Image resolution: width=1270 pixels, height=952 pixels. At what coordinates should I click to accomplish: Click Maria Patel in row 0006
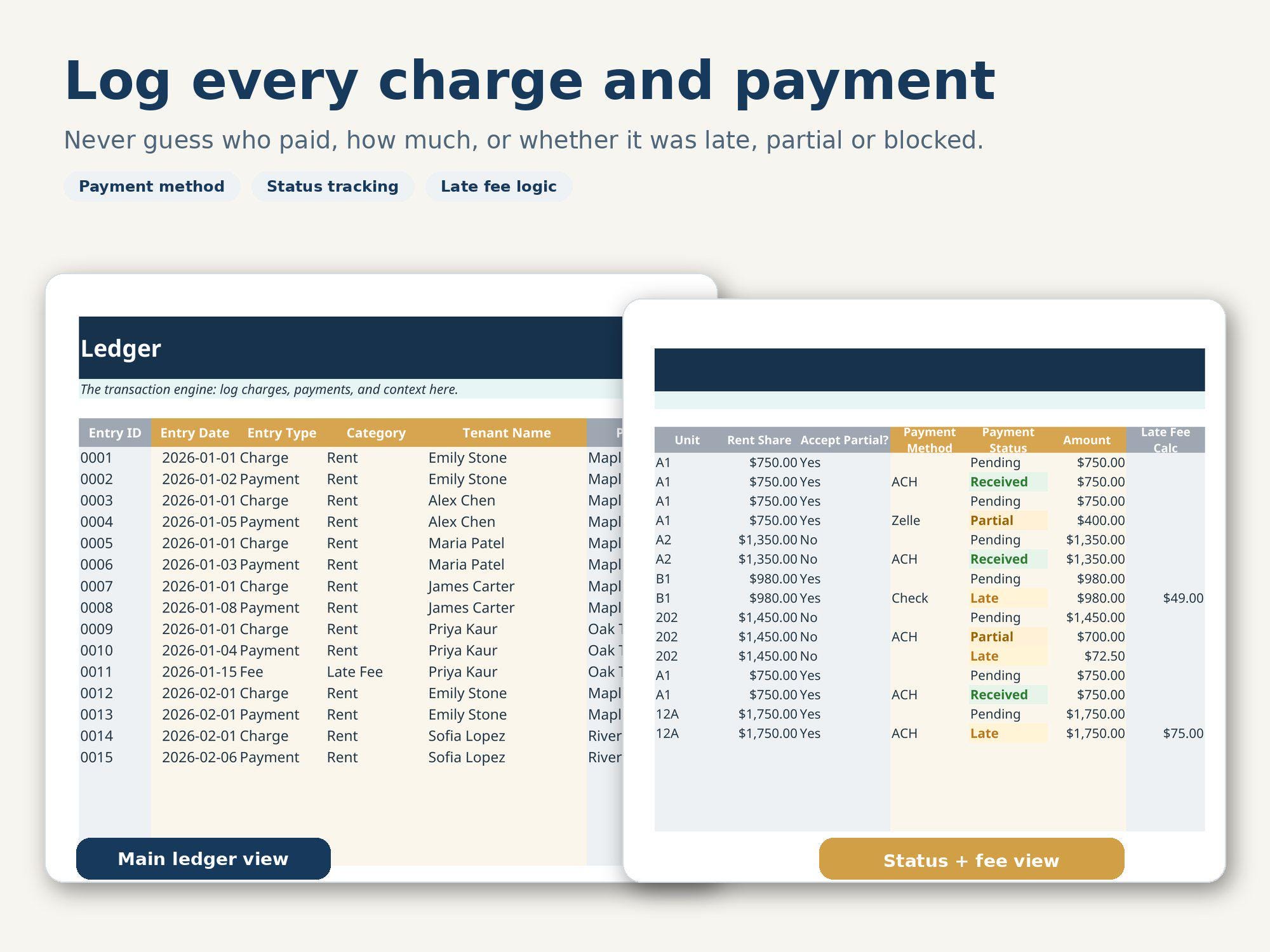coord(466,564)
